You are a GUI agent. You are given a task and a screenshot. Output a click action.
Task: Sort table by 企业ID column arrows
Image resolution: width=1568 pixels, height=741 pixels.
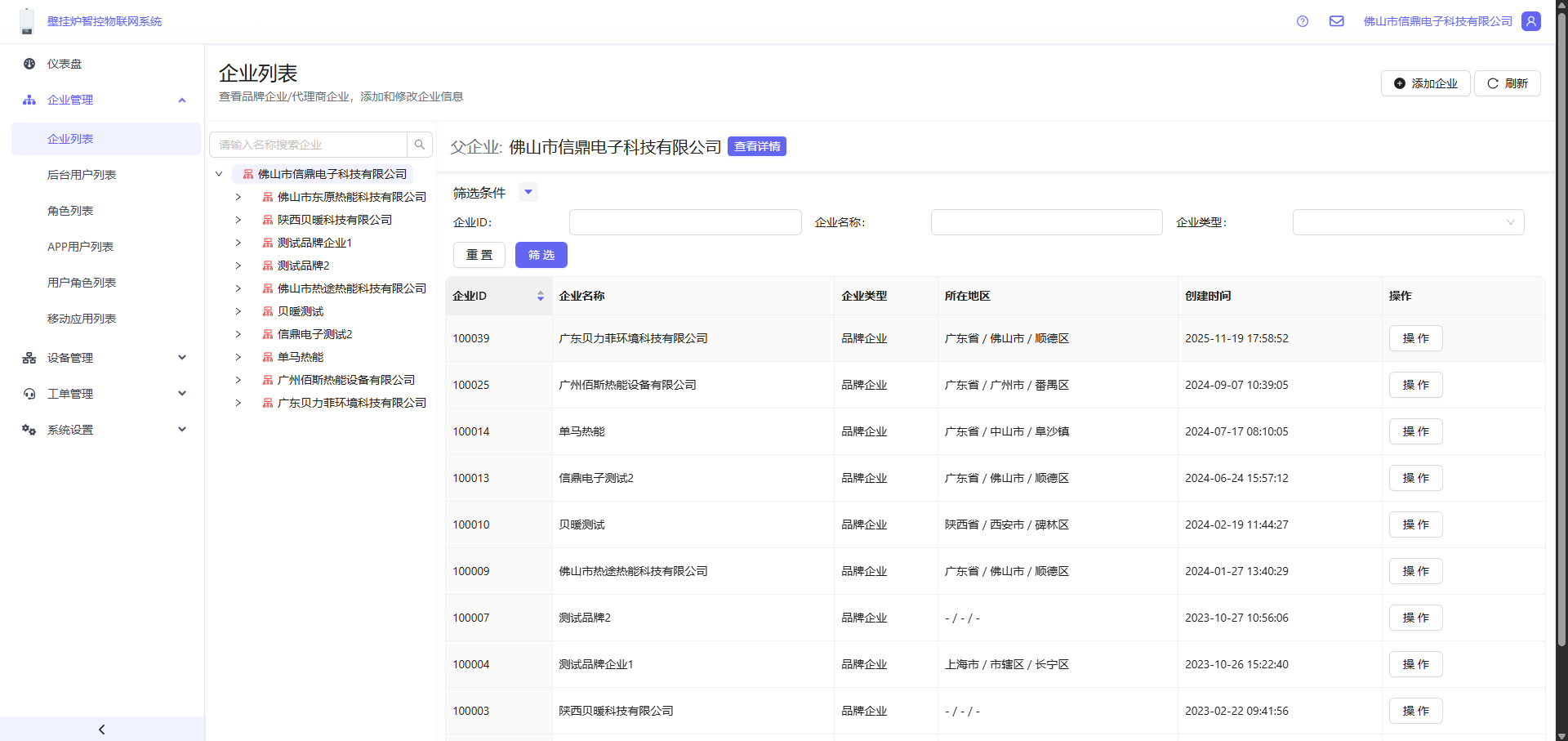click(x=541, y=296)
